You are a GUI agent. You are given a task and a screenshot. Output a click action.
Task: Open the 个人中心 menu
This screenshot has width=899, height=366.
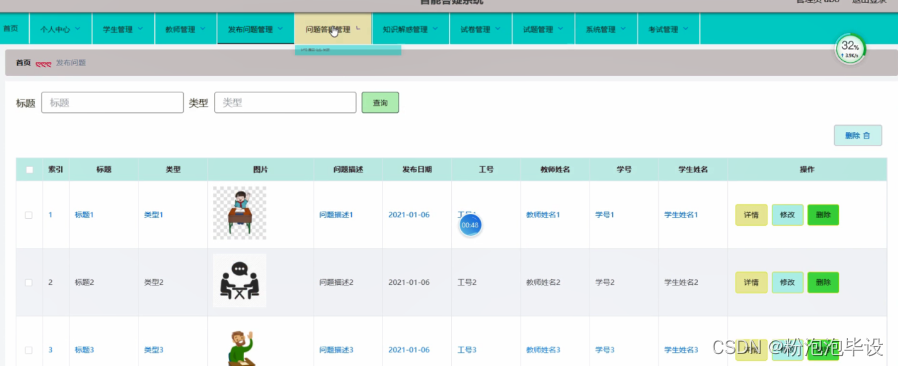[x=60, y=29]
